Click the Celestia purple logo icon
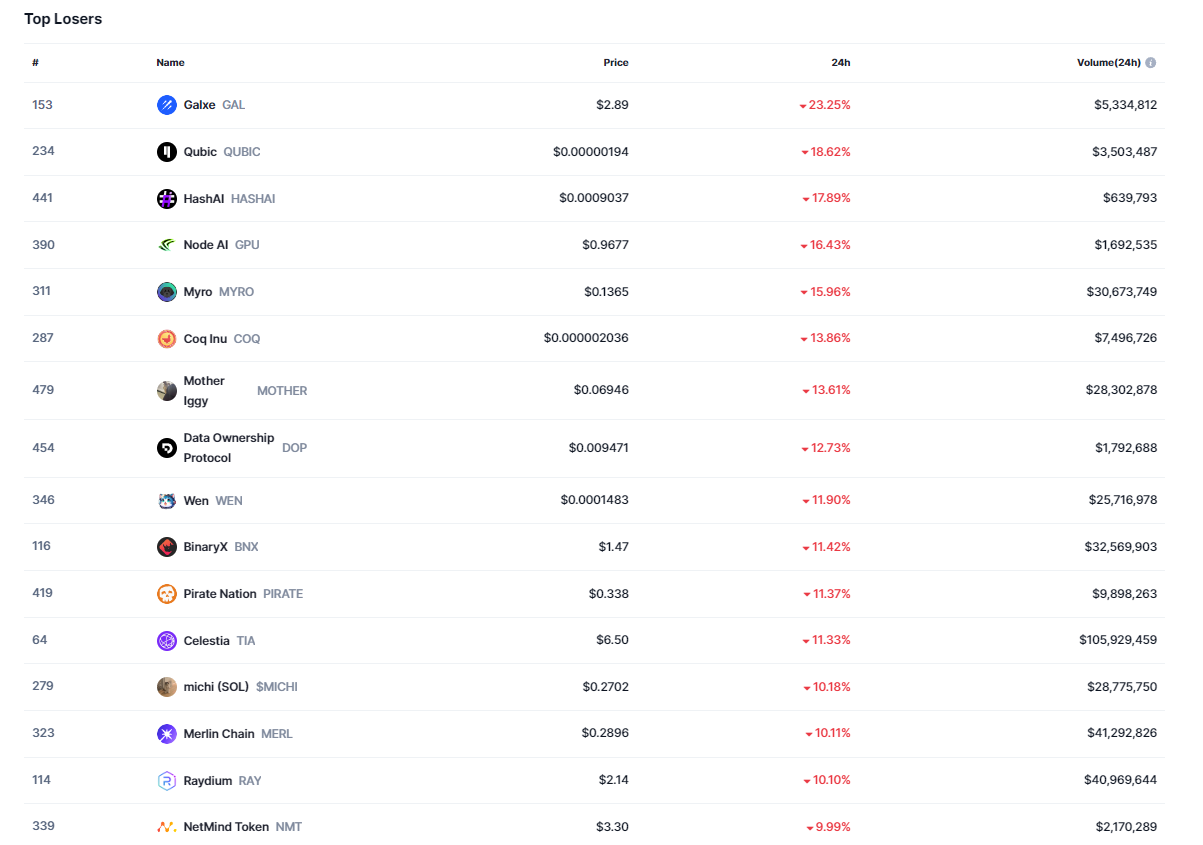Viewport: 1203px width, 845px height. point(167,641)
